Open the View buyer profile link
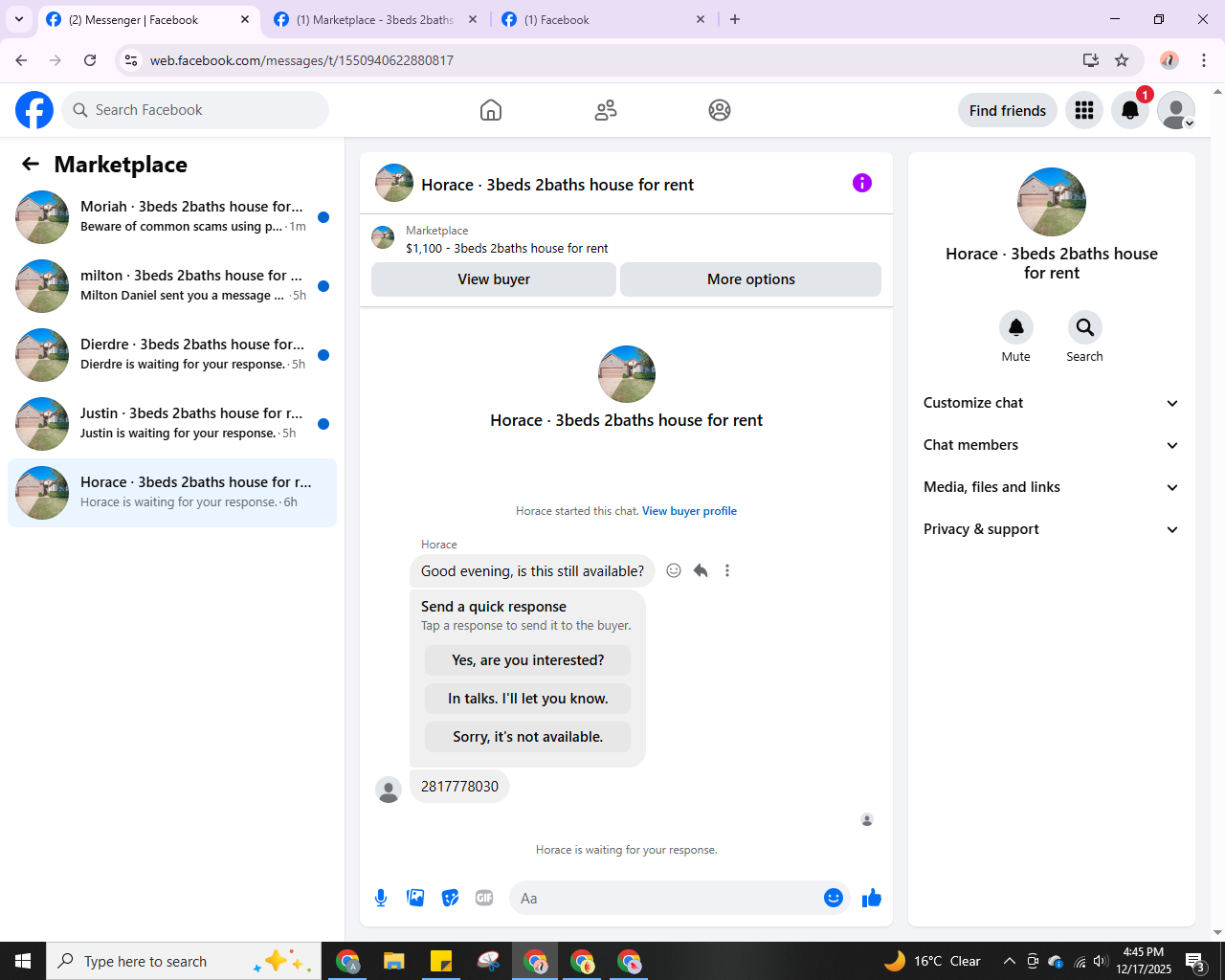This screenshot has height=980, width=1225. (x=689, y=511)
